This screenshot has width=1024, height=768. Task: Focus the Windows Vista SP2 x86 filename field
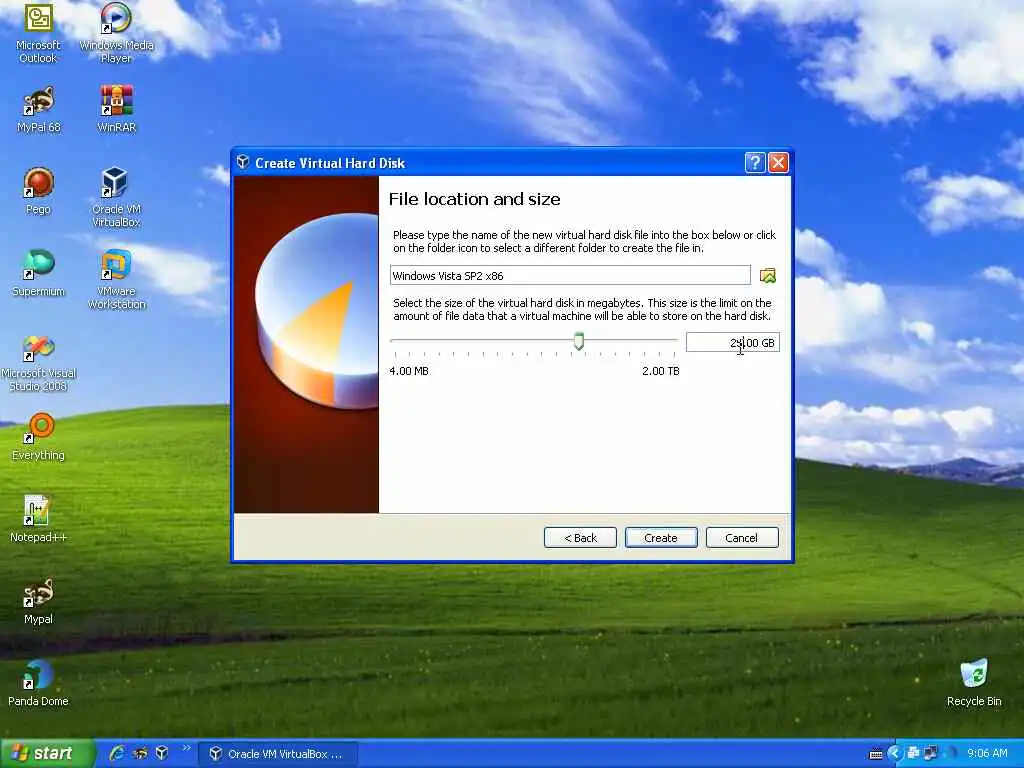click(x=570, y=275)
